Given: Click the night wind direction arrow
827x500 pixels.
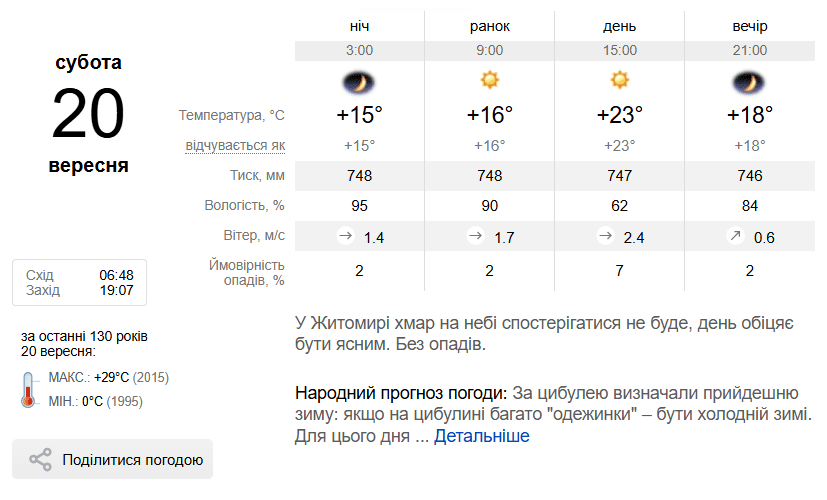Looking at the screenshot, I should (346, 236).
